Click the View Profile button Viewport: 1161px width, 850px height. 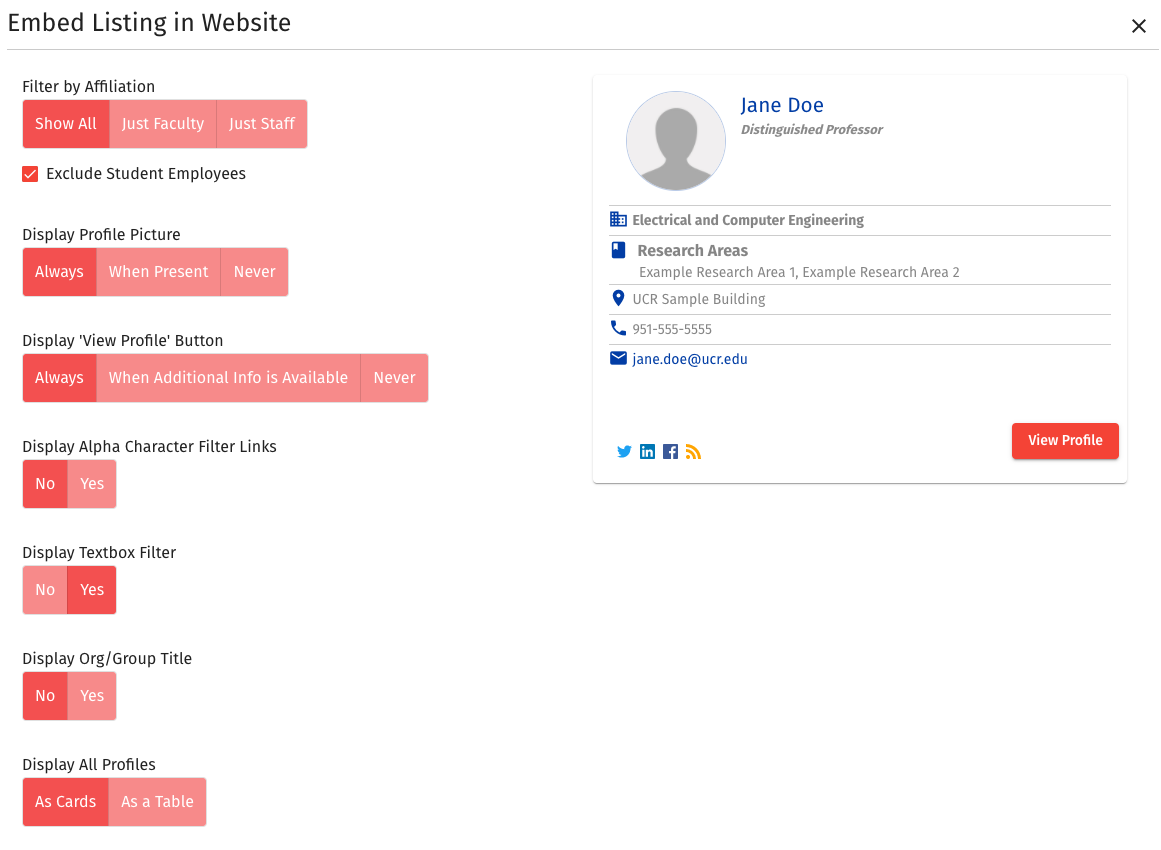[x=1065, y=440]
